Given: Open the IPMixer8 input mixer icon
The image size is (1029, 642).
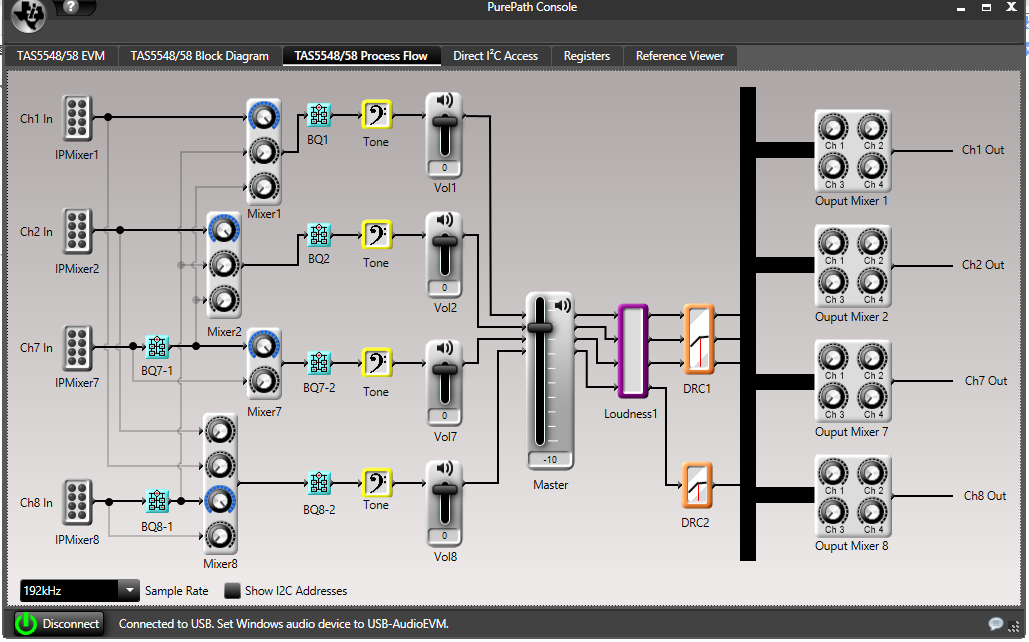Looking at the screenshot, I should tap(77, 502).
